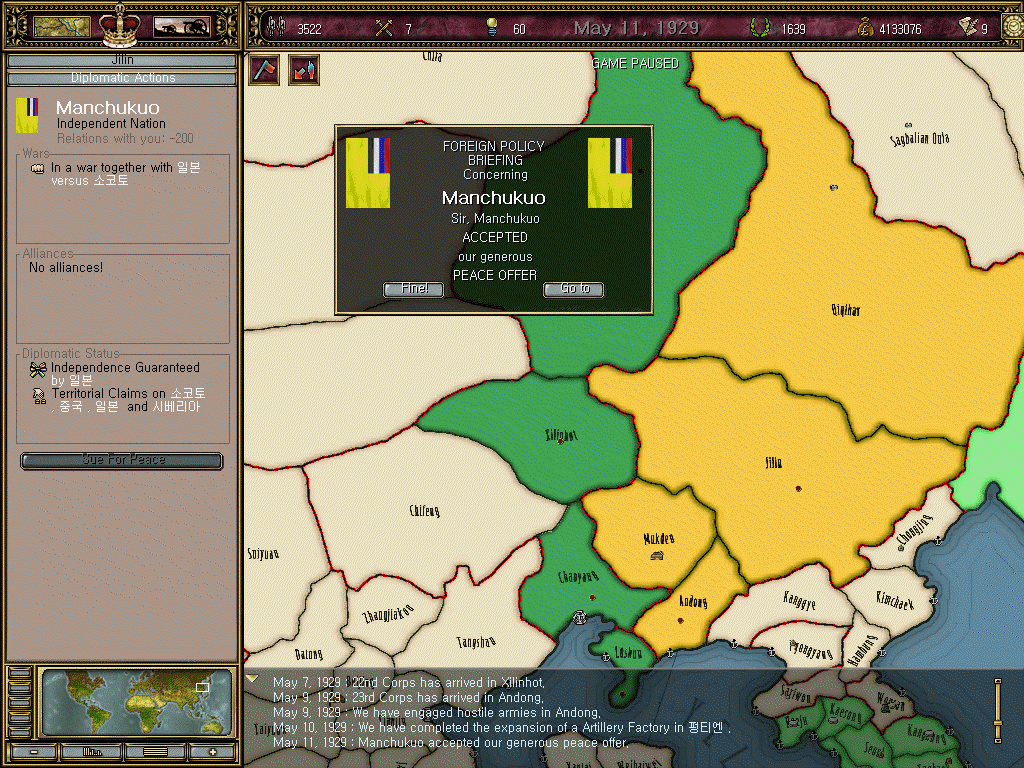The height and width of the screenshot is (768, 1024).
Task: Click Manchukuo flag in diplomacy panel
Action: pos(27,115)
